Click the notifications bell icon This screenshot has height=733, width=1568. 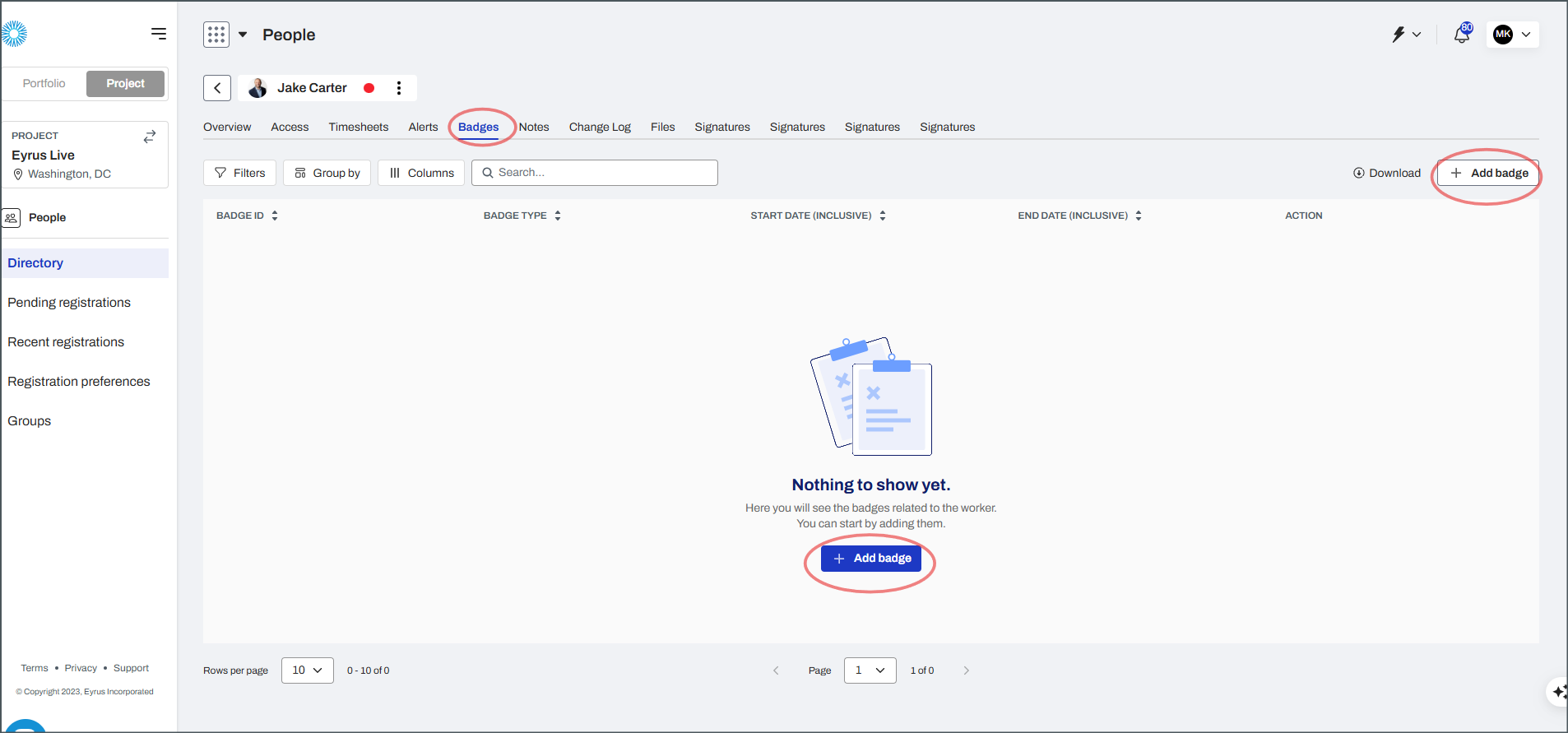(x=1461, y=35)
